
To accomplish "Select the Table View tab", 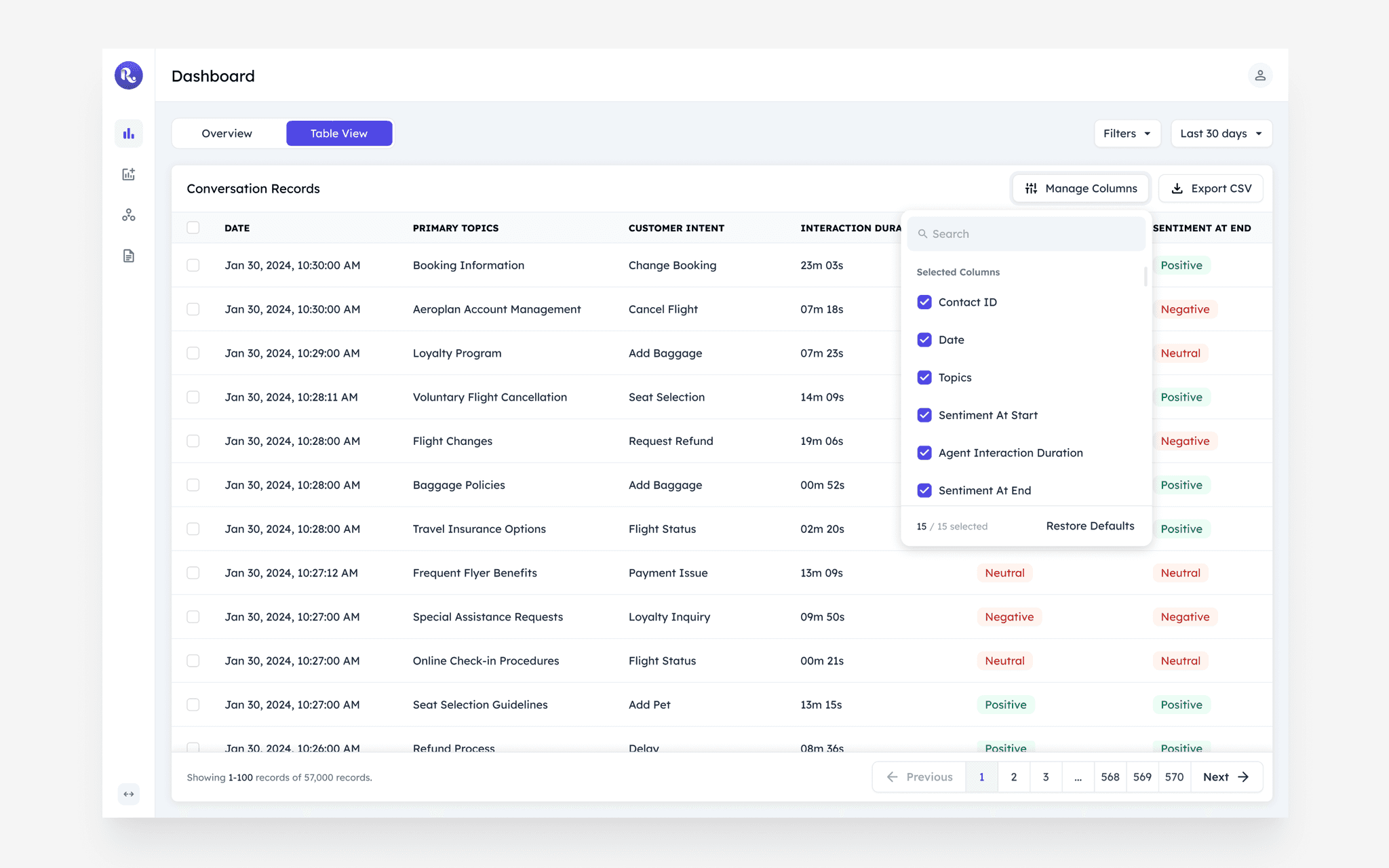I will [x=338, y=134].
